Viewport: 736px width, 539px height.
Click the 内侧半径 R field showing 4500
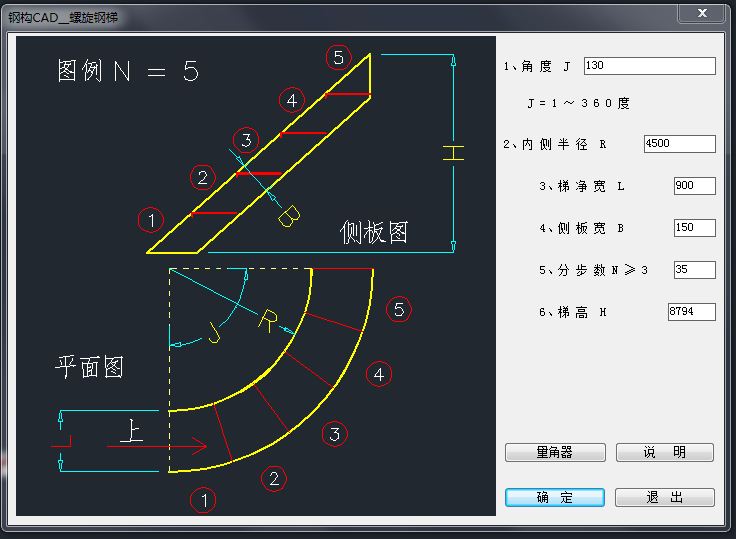(680, 144)
